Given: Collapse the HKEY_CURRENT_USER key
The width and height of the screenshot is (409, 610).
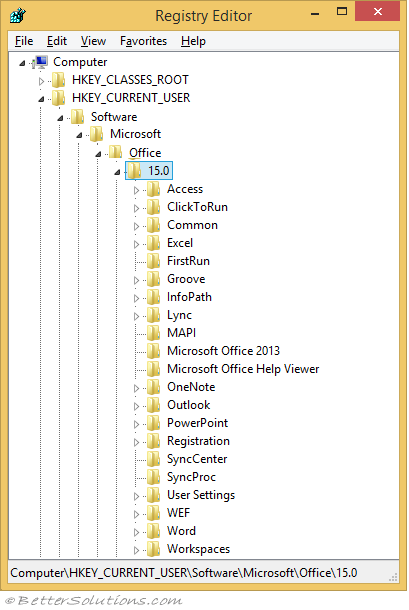Looking at the screenshot, I should coord(41,99).
